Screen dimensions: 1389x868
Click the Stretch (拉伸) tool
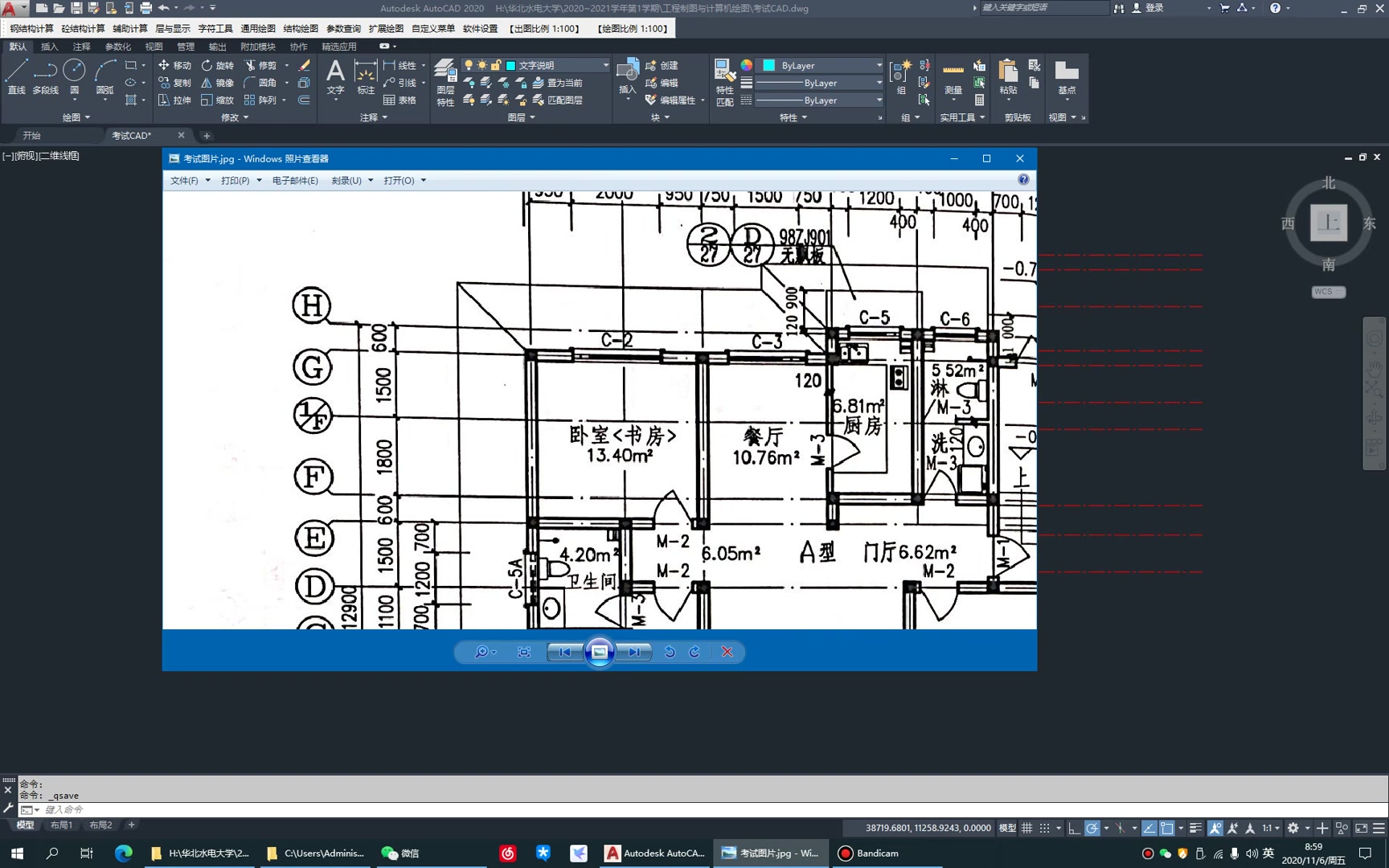(174, 100)
